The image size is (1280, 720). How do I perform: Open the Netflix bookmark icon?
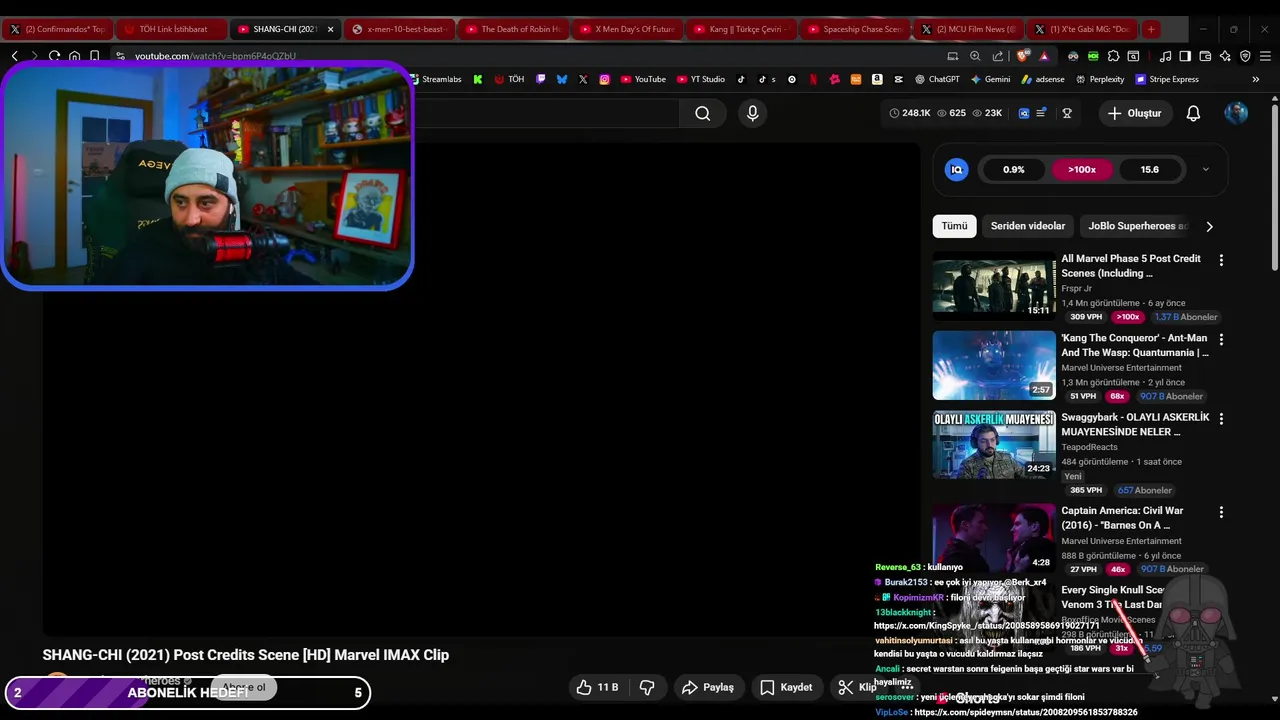pos(813,79)
